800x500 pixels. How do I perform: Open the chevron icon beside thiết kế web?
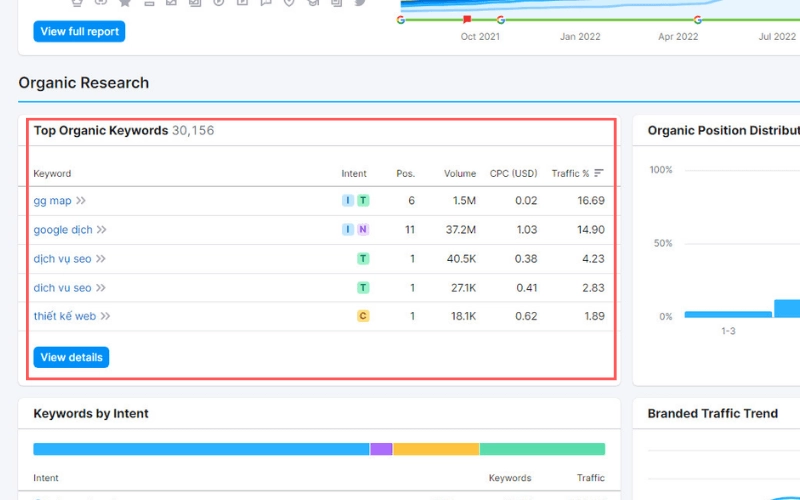point(105,316)
